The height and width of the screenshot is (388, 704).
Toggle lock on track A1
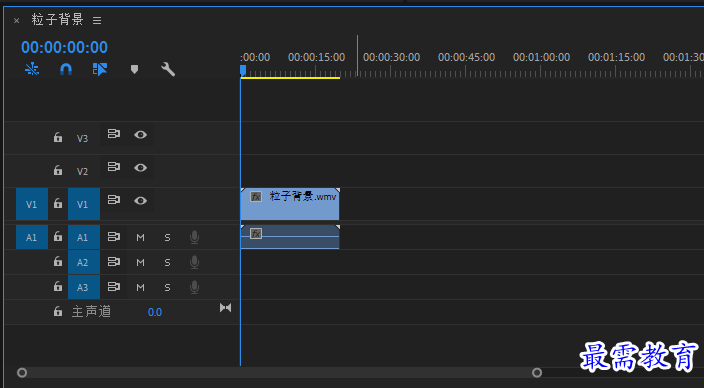click(58, 236)
